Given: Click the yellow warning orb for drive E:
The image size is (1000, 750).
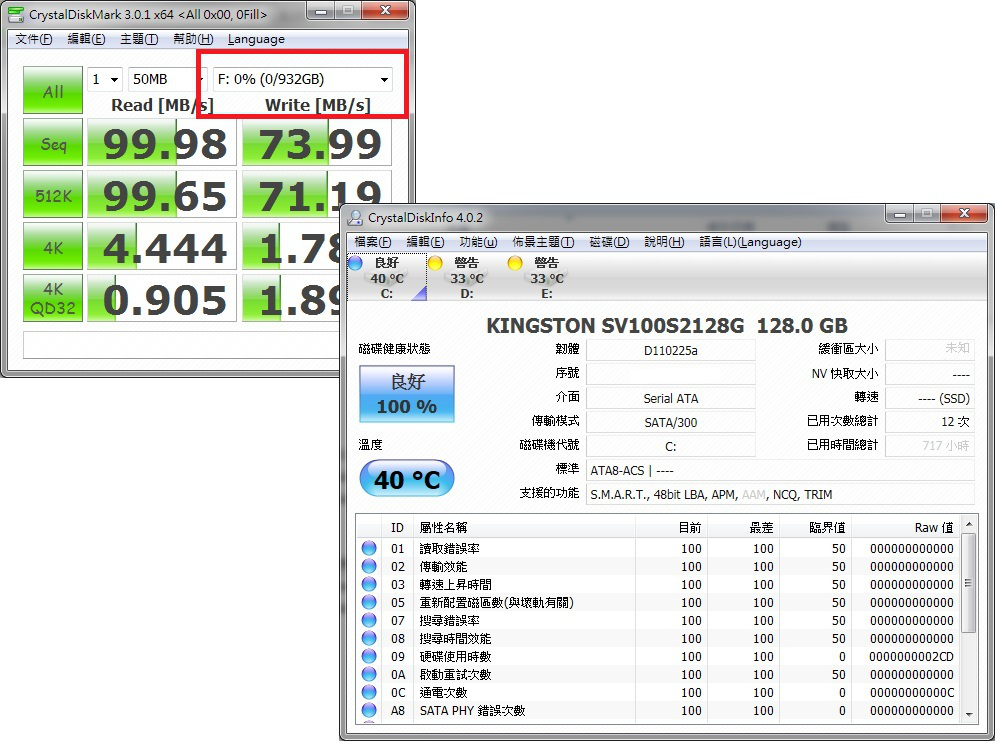Looking at the screenshot, I should coord(515,263).
